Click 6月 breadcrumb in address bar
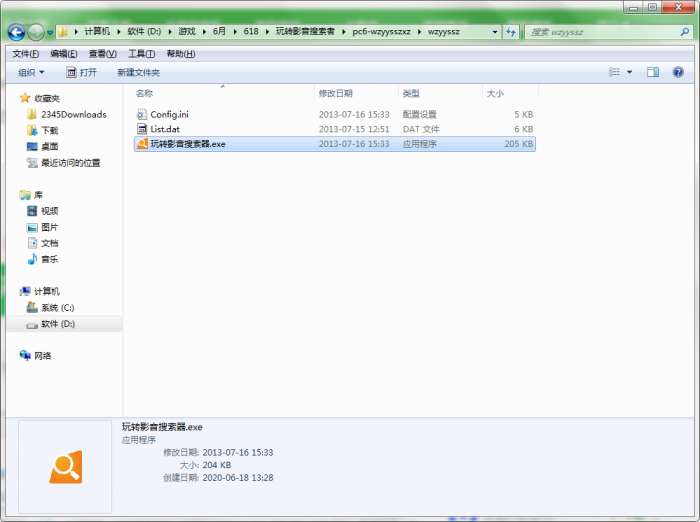Viewport: 700px width, 522px height. [x=219, y=32]
